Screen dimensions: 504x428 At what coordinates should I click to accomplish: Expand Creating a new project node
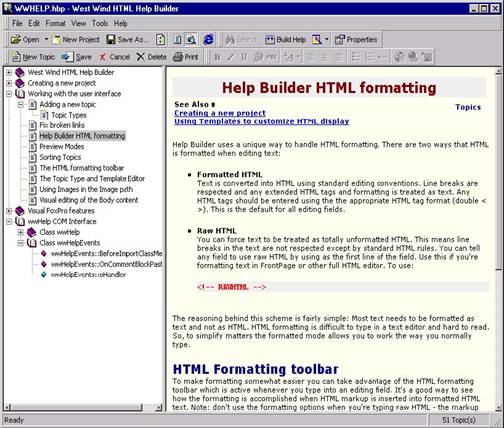coord(9,83)
